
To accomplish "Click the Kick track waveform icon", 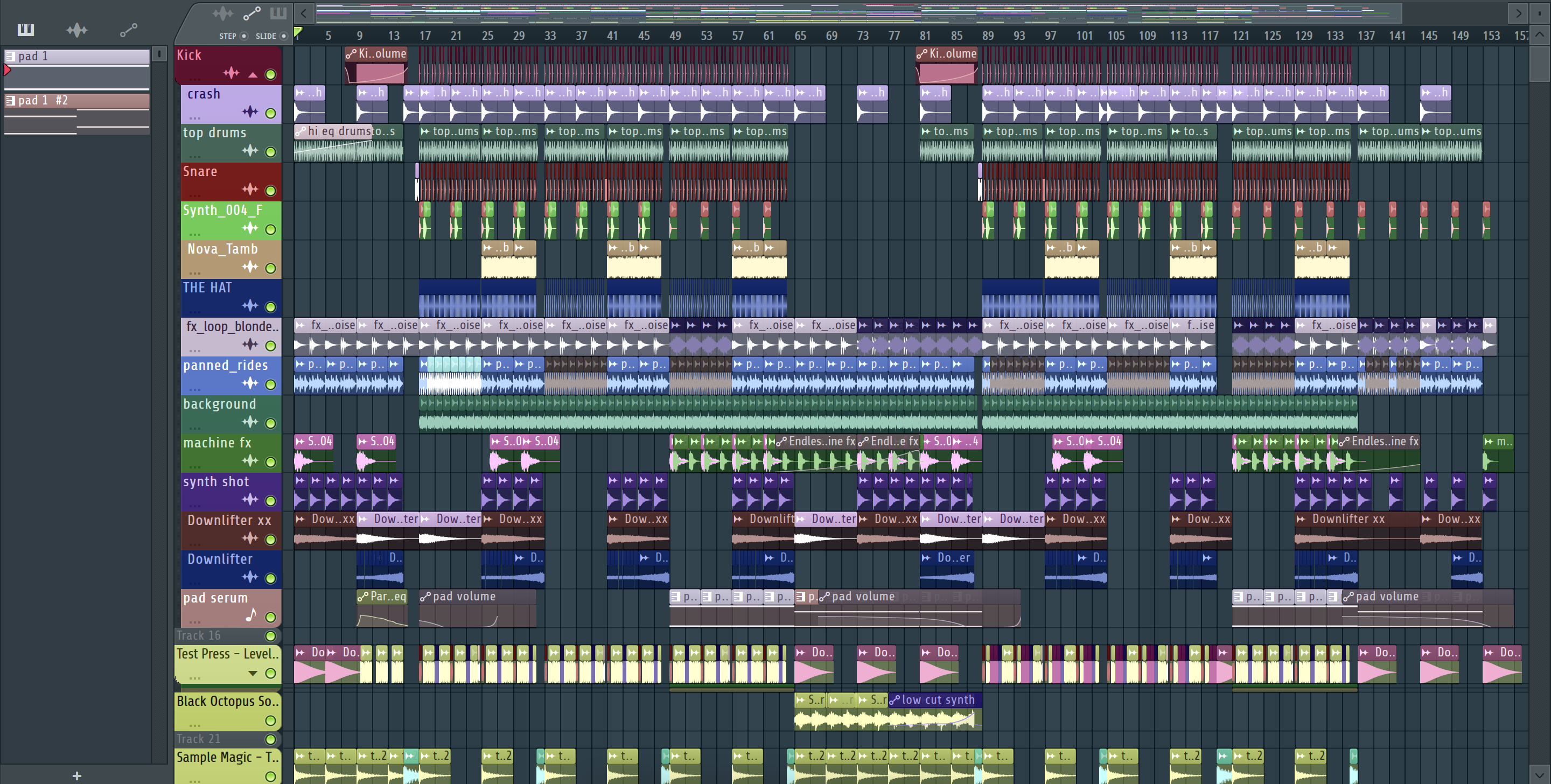I will coord(231,73).
